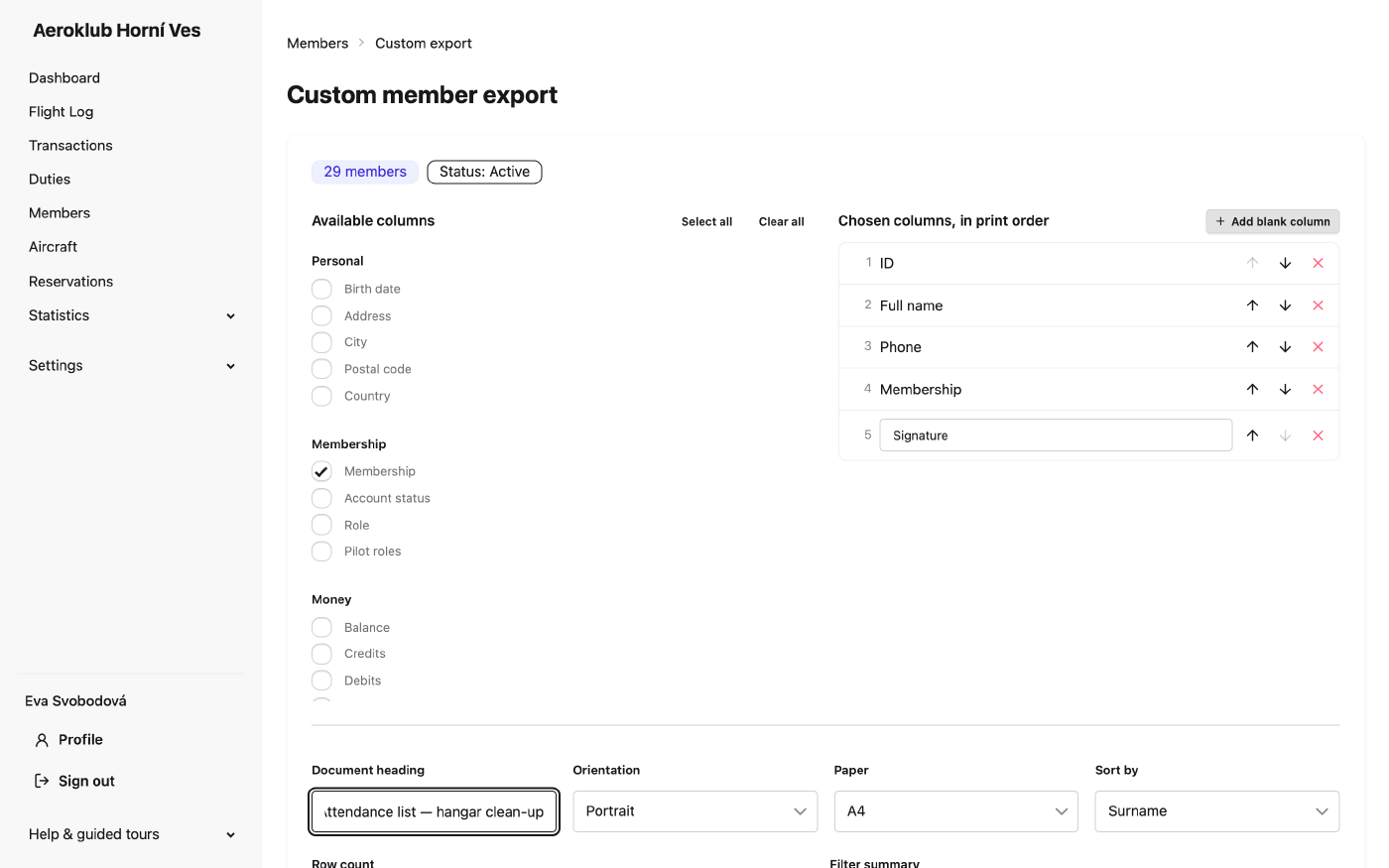Move Phone column up
Image resolution: width=1389 pixels, height=868 pixels.
(1252, 347)
